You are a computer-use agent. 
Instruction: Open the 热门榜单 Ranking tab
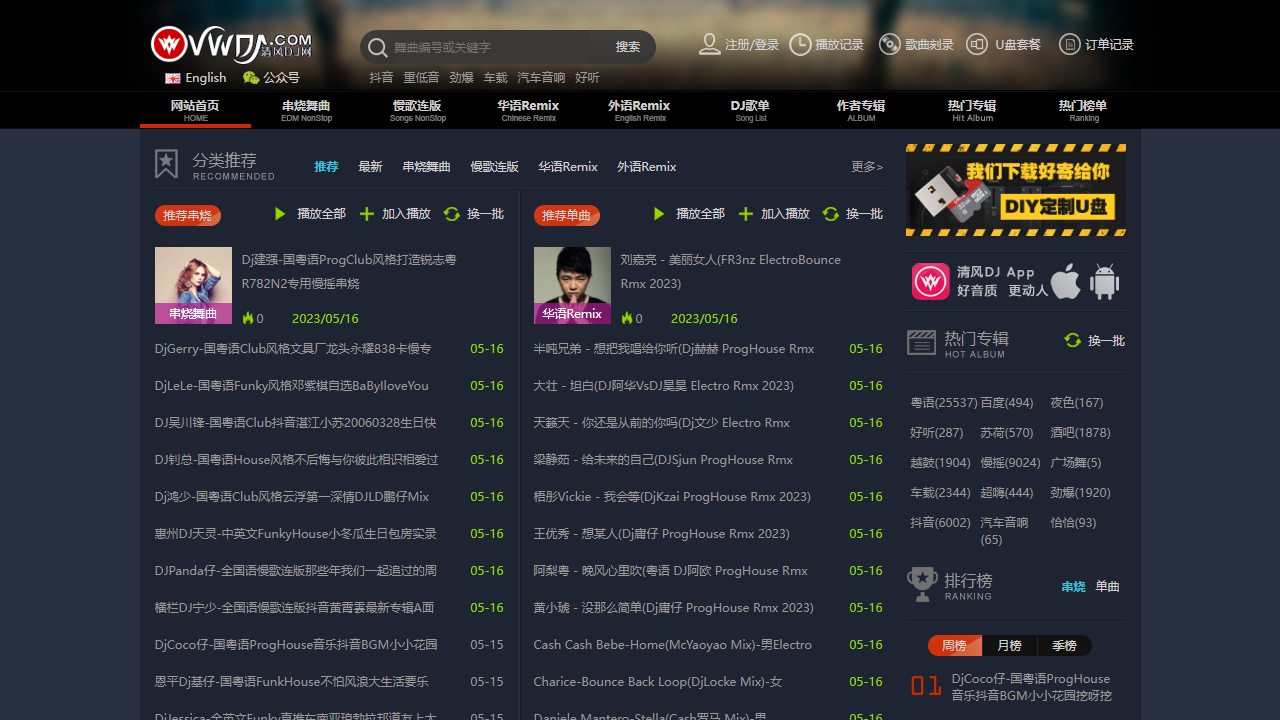click(x=1083, y=110)
